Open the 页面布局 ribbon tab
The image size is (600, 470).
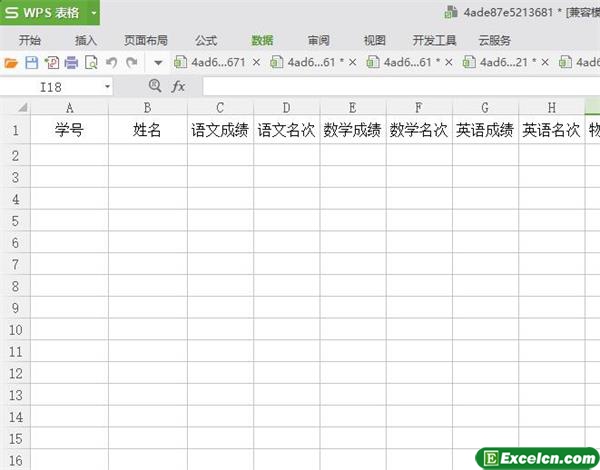point(146,40)
